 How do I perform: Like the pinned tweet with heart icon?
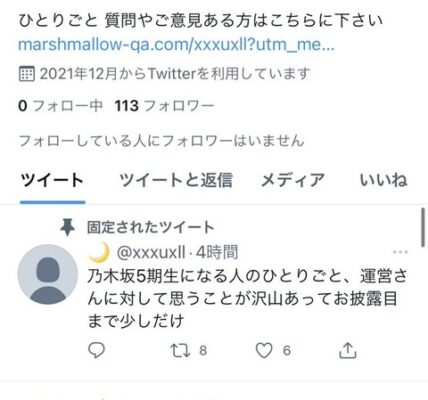pos(264,350)
